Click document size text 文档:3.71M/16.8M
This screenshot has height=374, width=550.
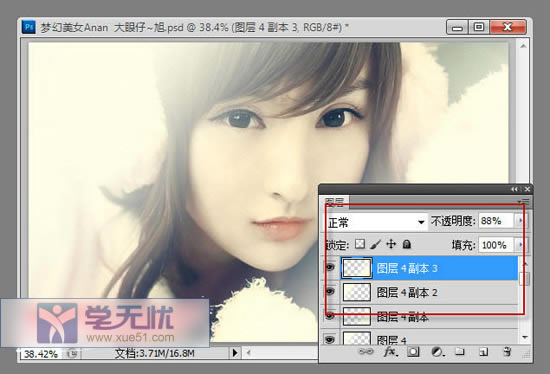[x=155, y=353]
